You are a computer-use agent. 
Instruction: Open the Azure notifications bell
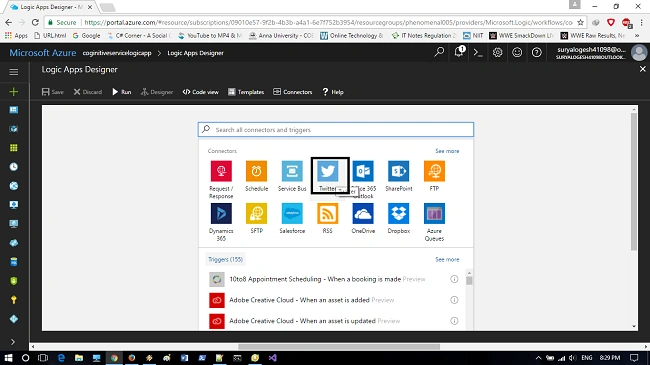[x=459, y=52]
